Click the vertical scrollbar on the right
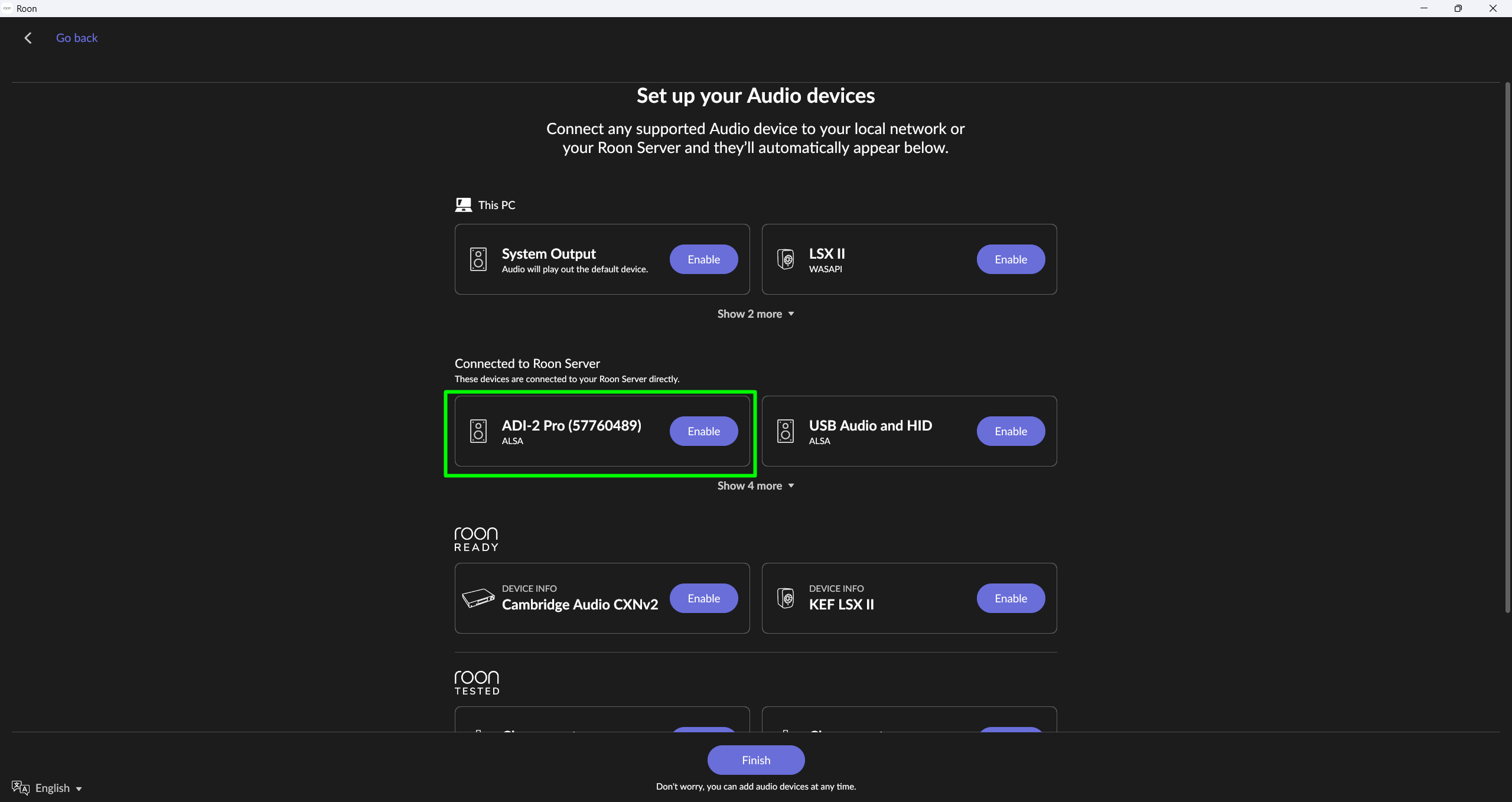 click(1507, 348)
